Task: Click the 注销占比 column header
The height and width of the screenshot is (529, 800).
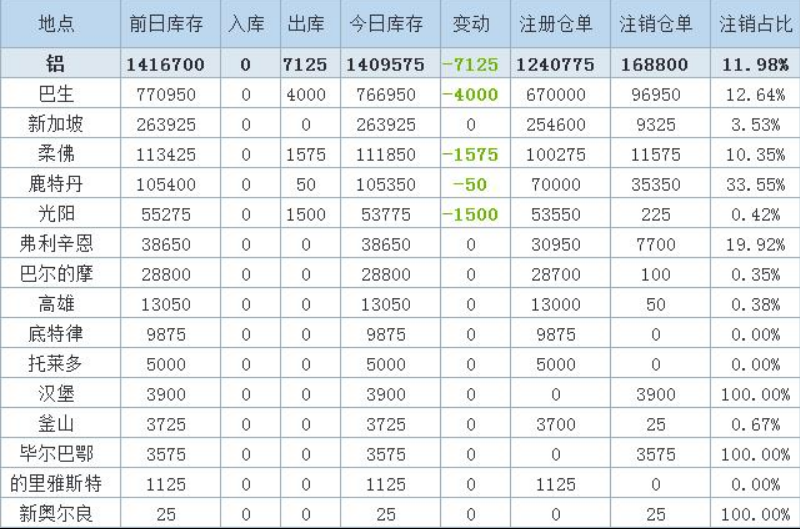Action: (x=755, y=24)
